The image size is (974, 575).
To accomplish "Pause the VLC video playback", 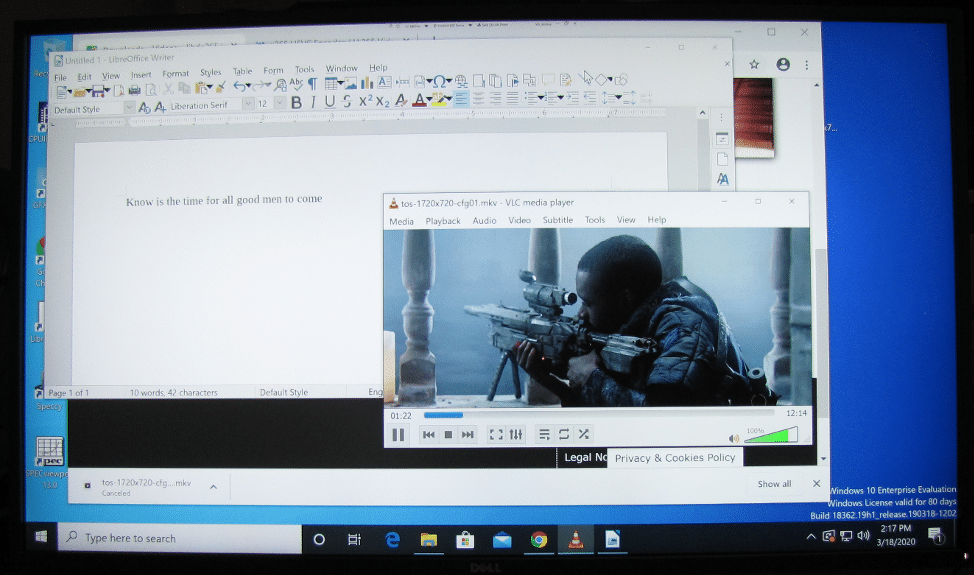I will 398,435.
